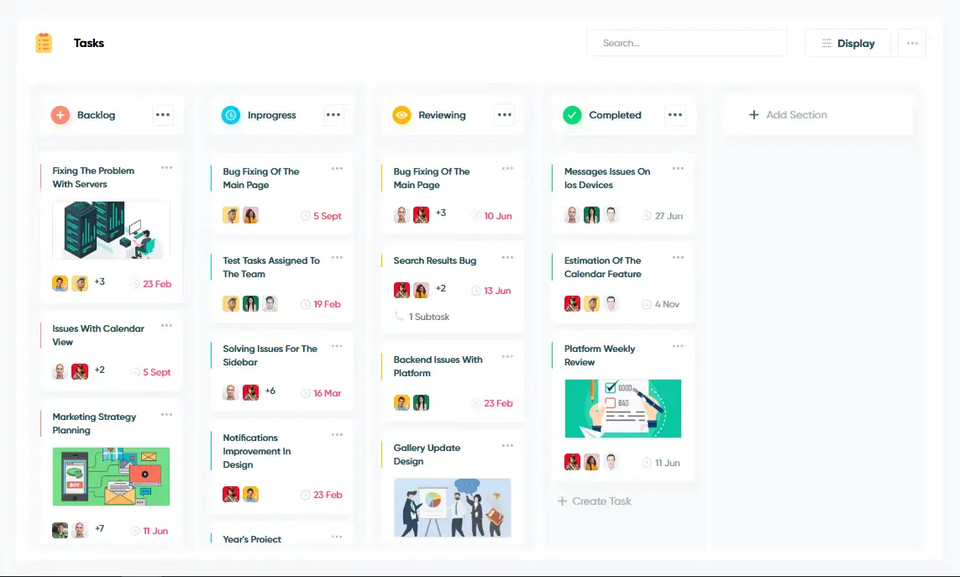The image size is (960, 577).
Task: Open options for Platform Weekly Review card
Action: click(678, 346)
